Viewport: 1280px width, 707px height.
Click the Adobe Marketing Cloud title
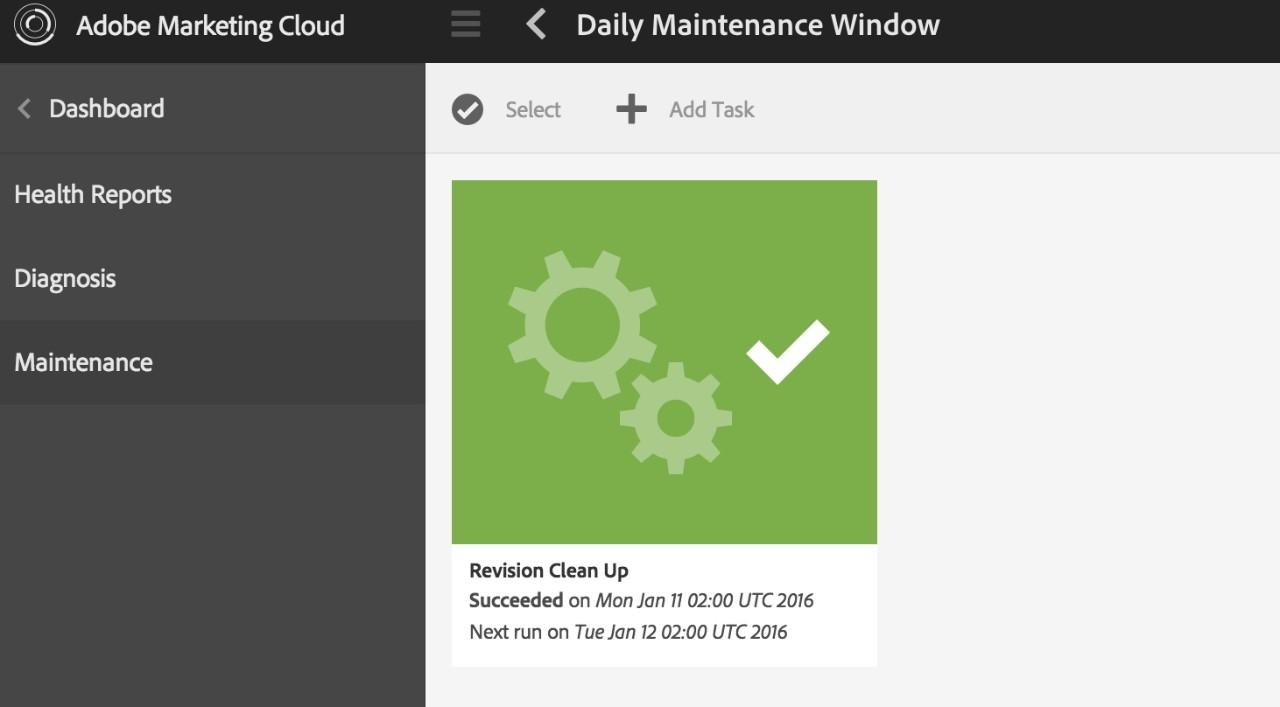pos(211,25)
